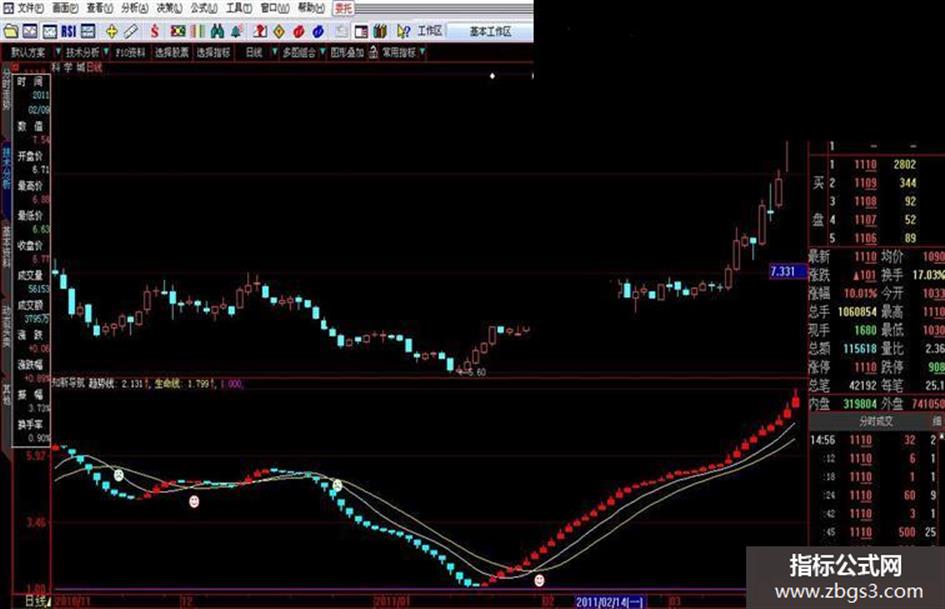Open the colored grid board icon
The image size is (945, 609).
coord(178,31)
